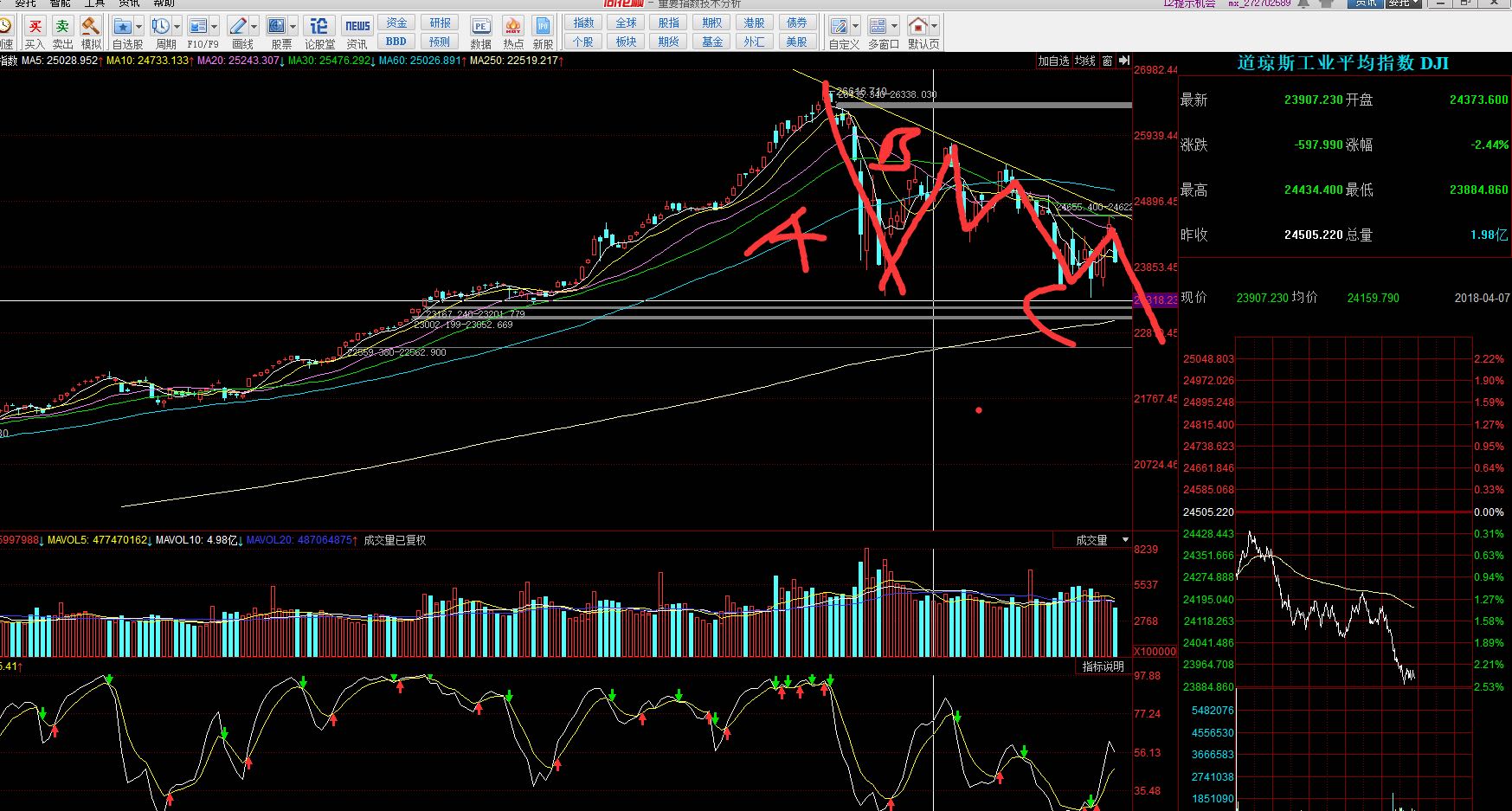Image resolution: width=1512 pixels, height=811 pixels.
Task: Expand the 周期 period dropdown arrow
Action: (x=177, y=27)
